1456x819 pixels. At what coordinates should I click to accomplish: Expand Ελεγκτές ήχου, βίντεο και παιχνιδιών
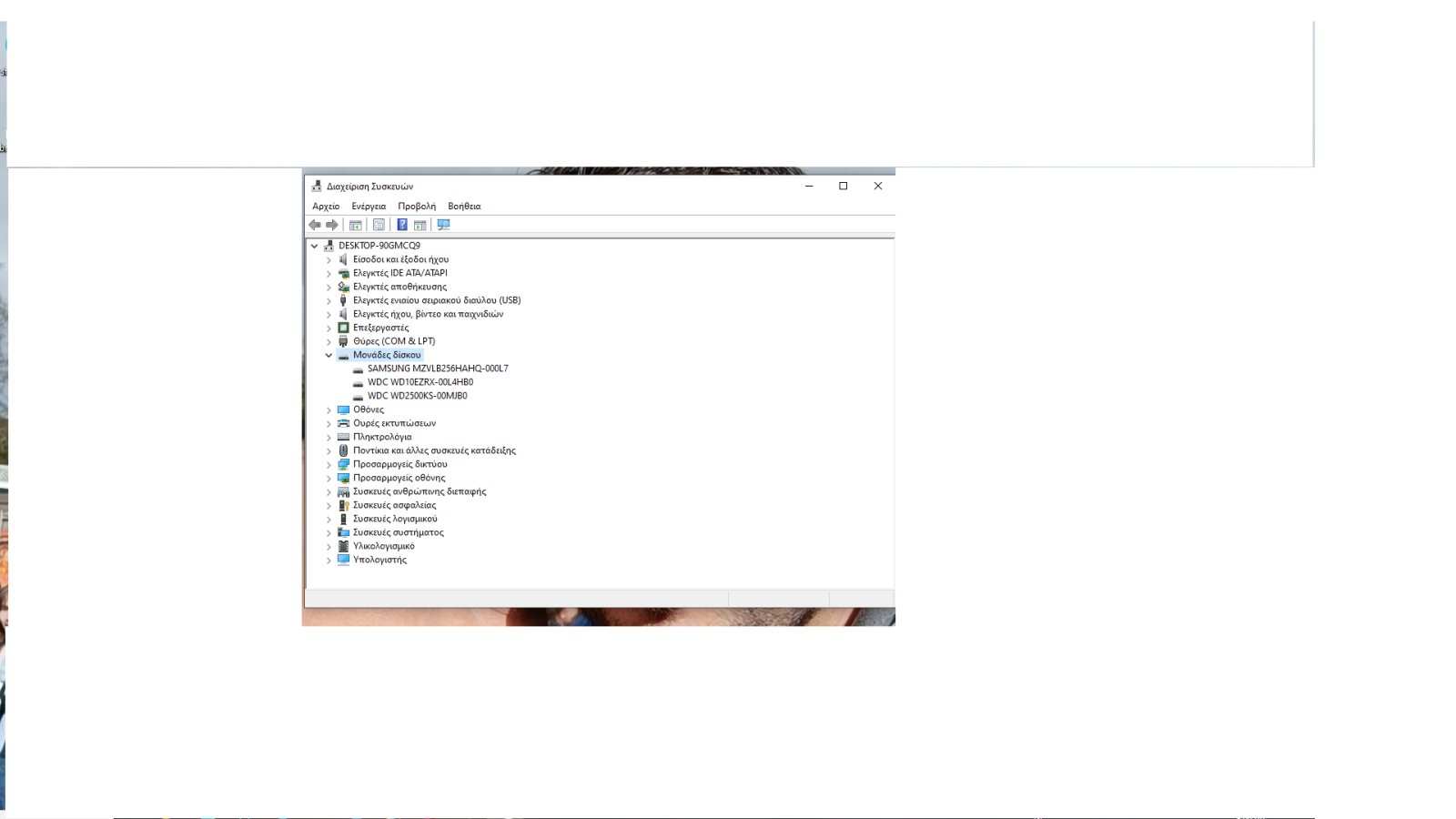coord(329,314)
